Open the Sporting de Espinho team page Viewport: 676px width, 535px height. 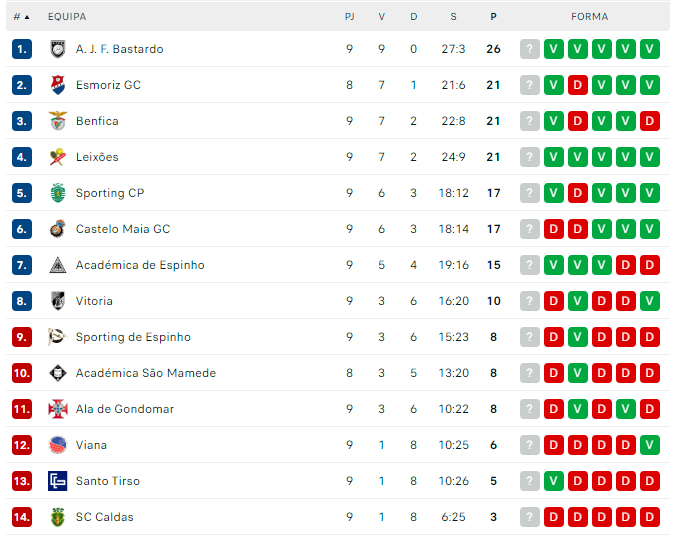(133, 337)
